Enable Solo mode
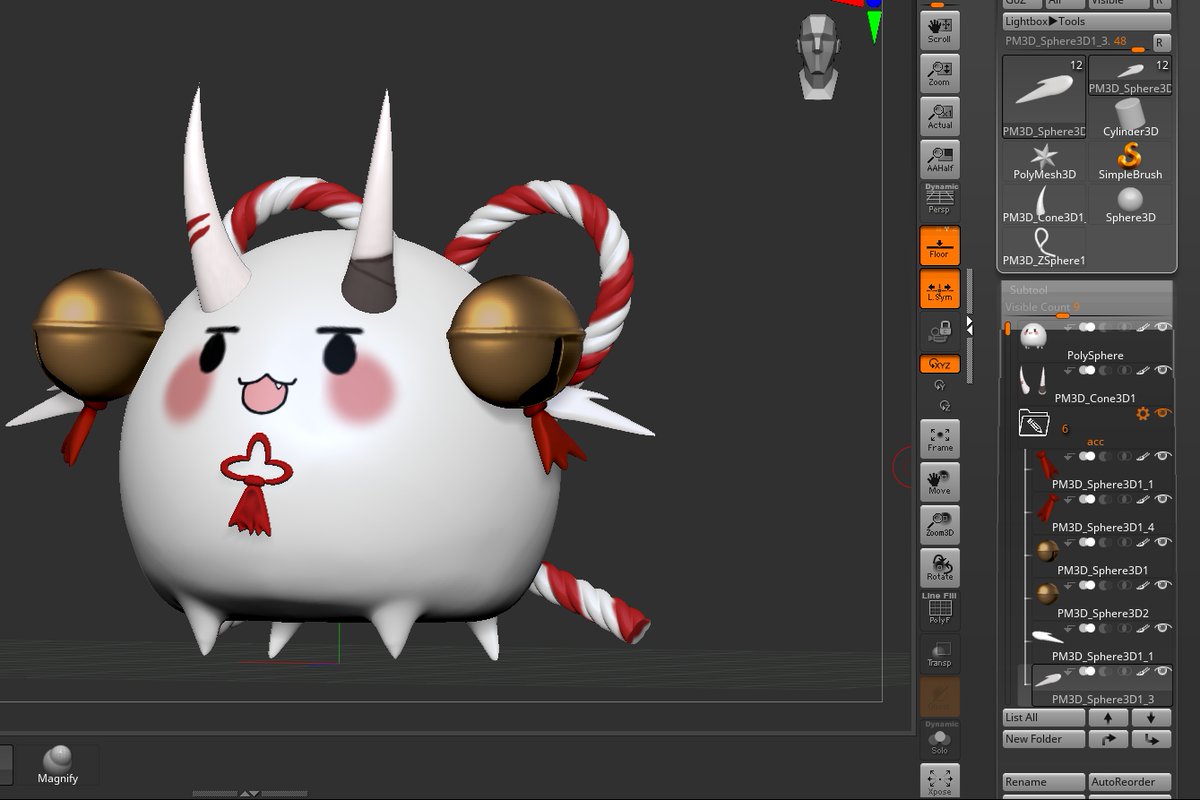The height and width of the screenshot is (800, 1200). [x=940, y=739]
